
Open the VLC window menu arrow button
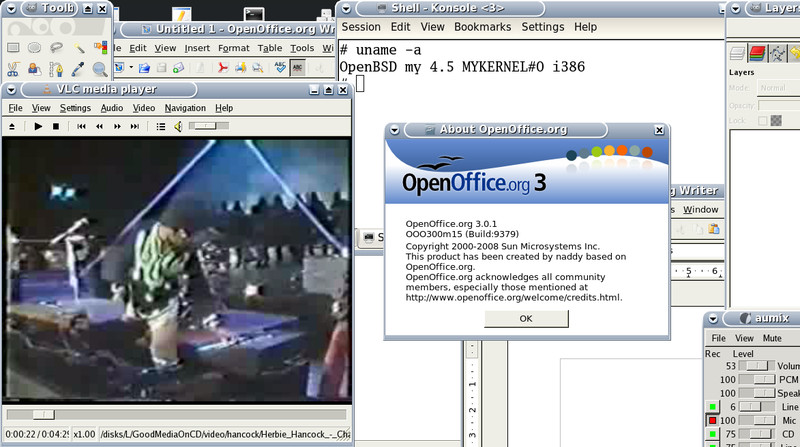pos(11,90)
